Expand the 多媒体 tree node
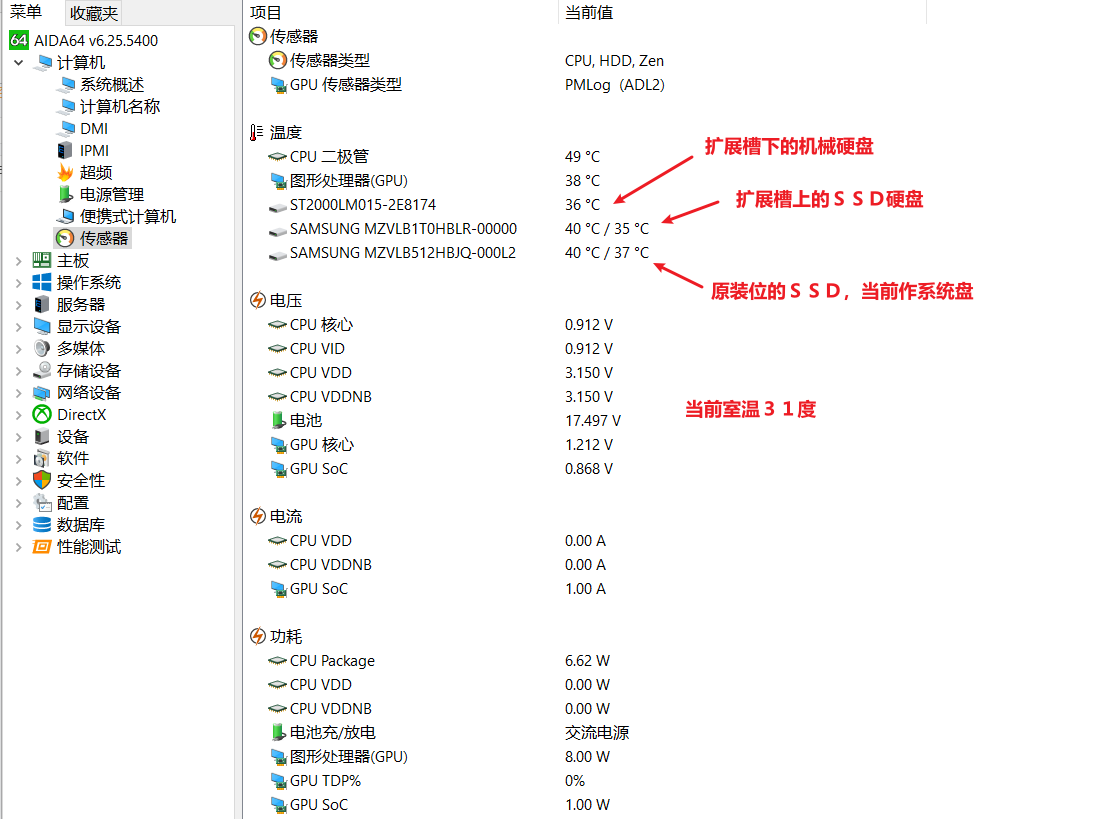 point(19,348)
